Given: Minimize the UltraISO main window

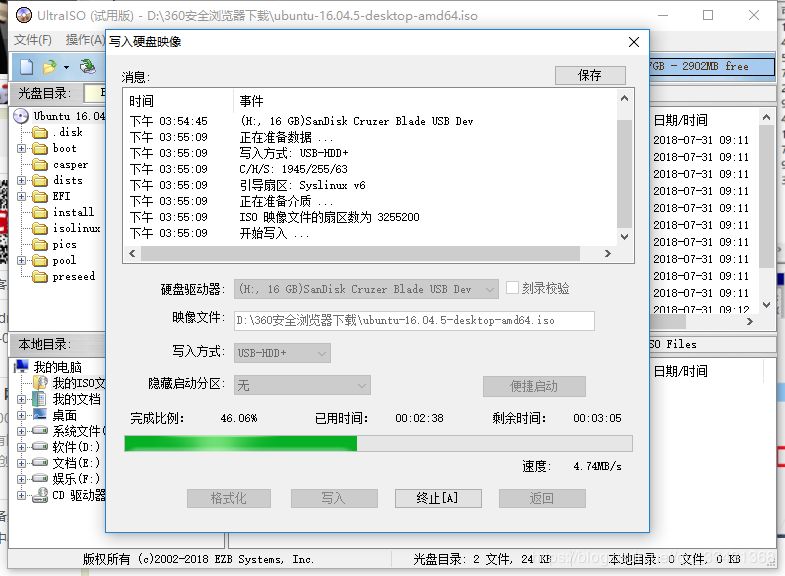Looking at the screenshot, I should [x=663, y=15].
